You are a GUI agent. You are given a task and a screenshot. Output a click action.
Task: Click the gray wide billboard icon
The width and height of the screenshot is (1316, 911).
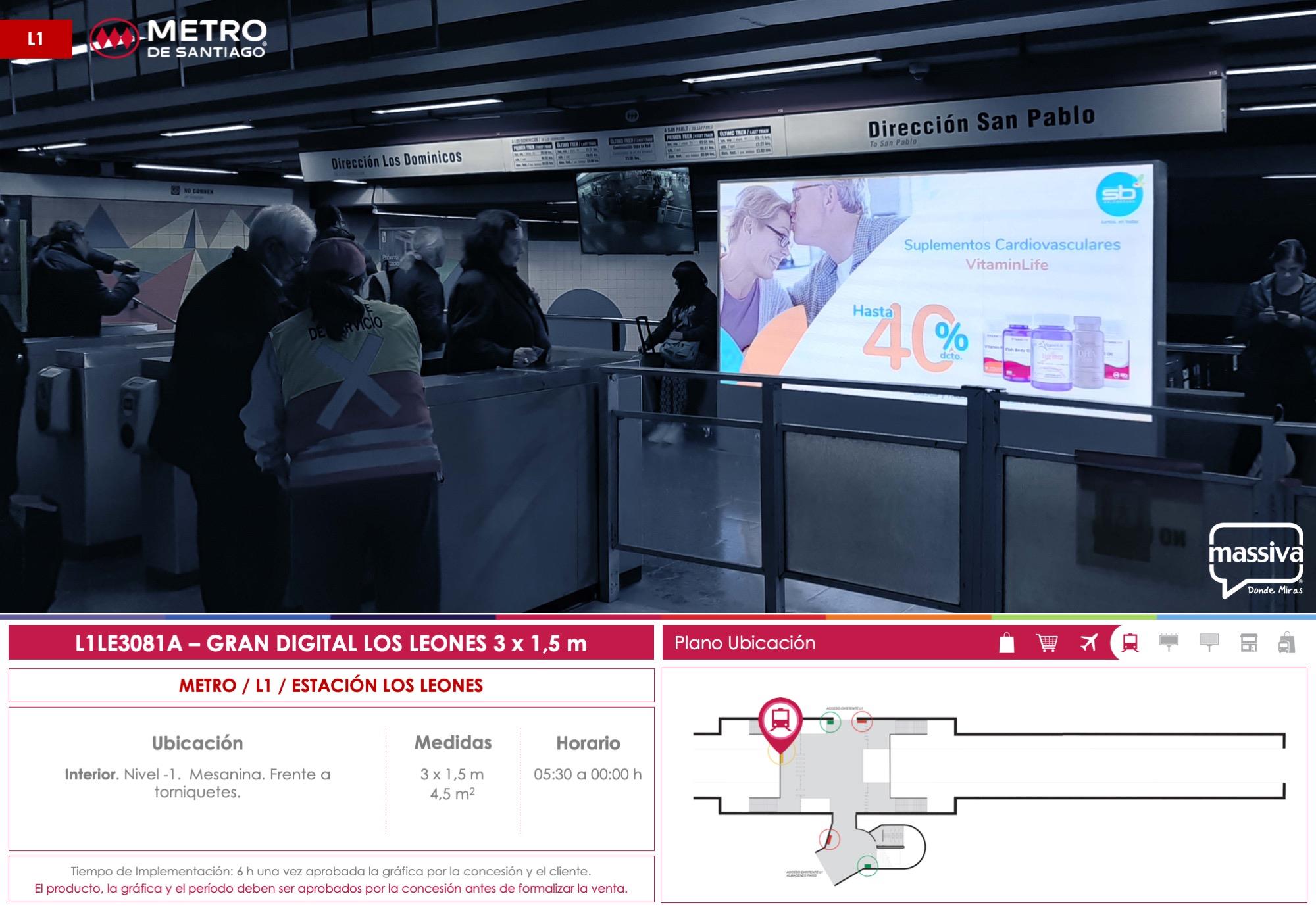[1169, 643]
